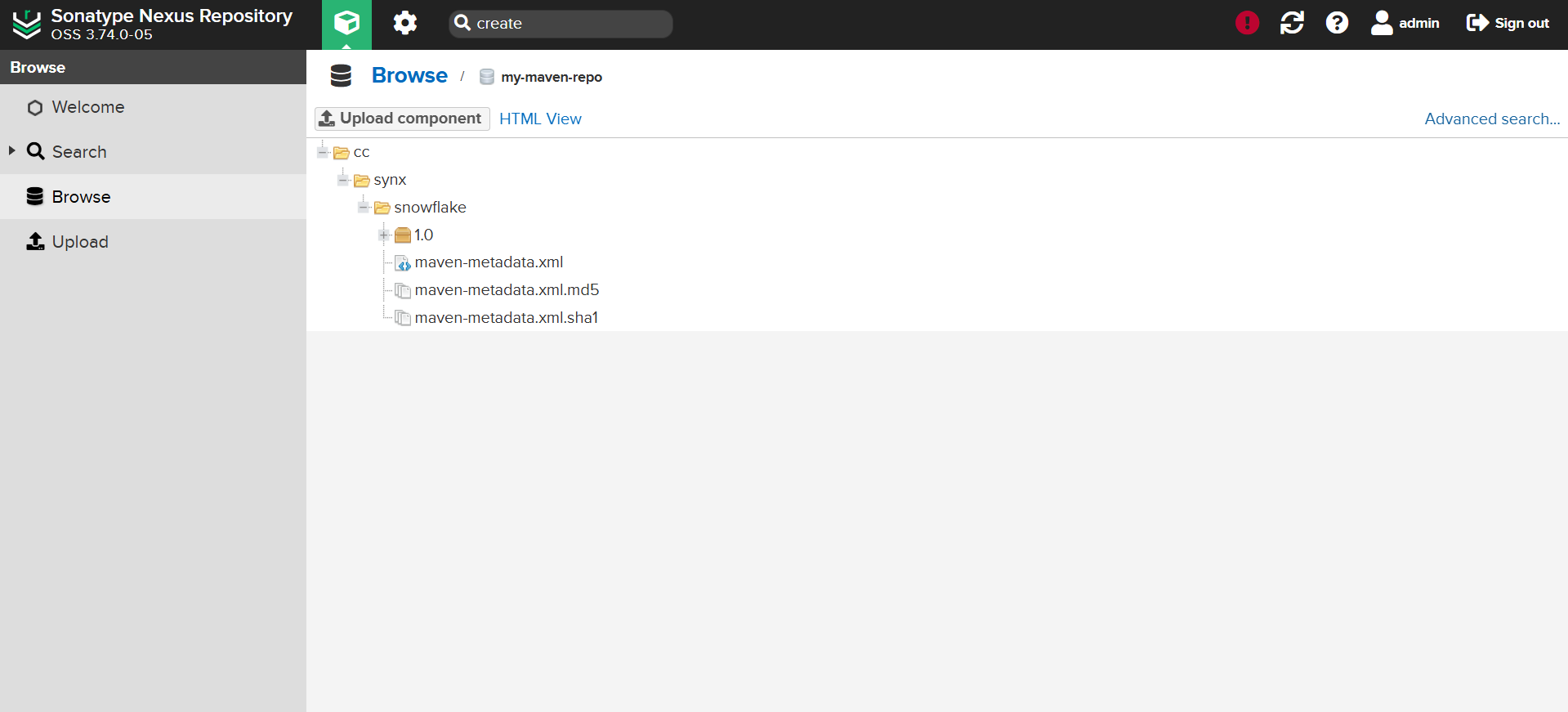Click the Search magnifier icon in sidebar
The height and width of the screenshot is (712, 1568).
click(35, 151)
